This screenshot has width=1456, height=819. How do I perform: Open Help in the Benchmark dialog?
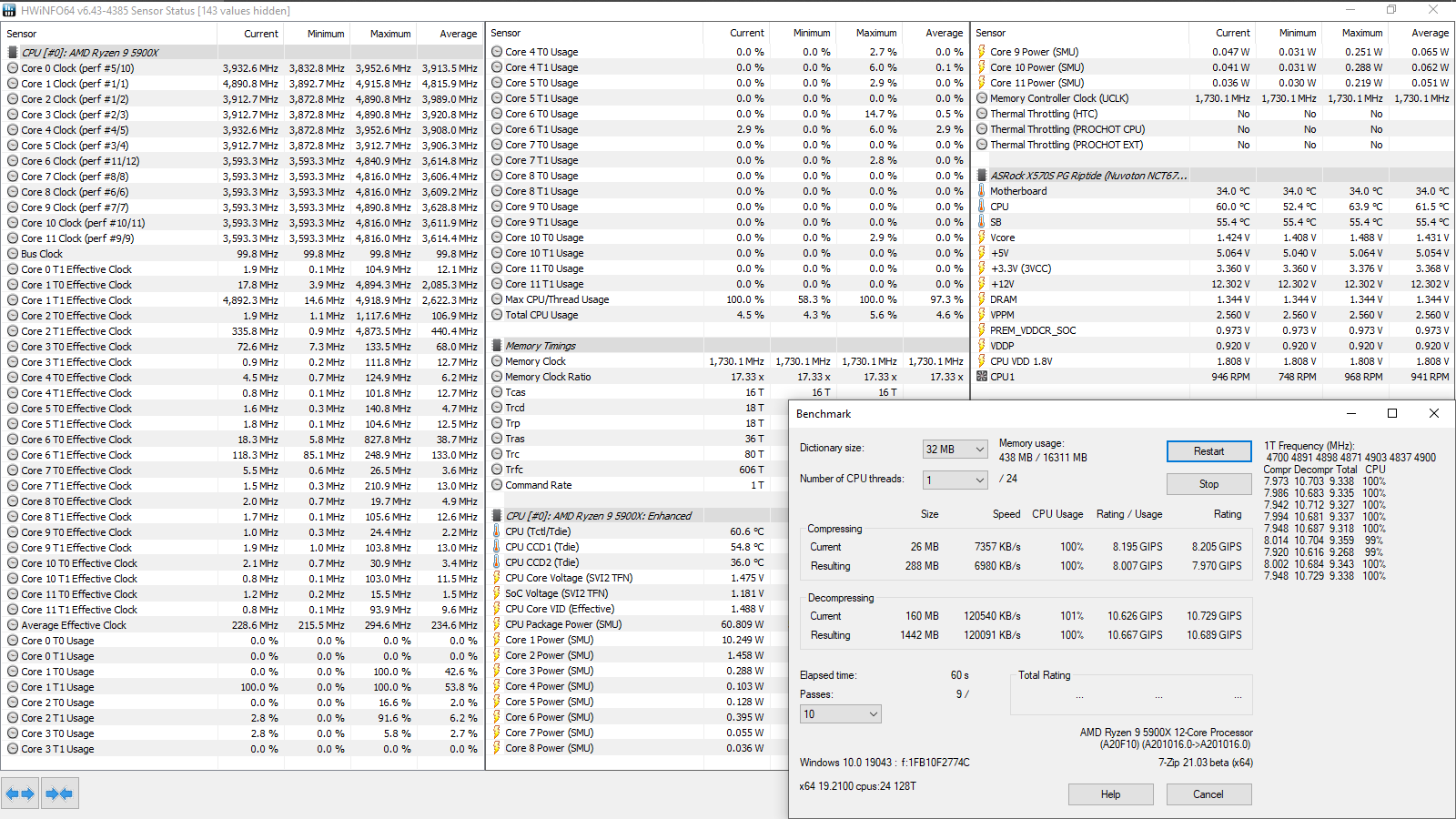tap(1110, 794)
